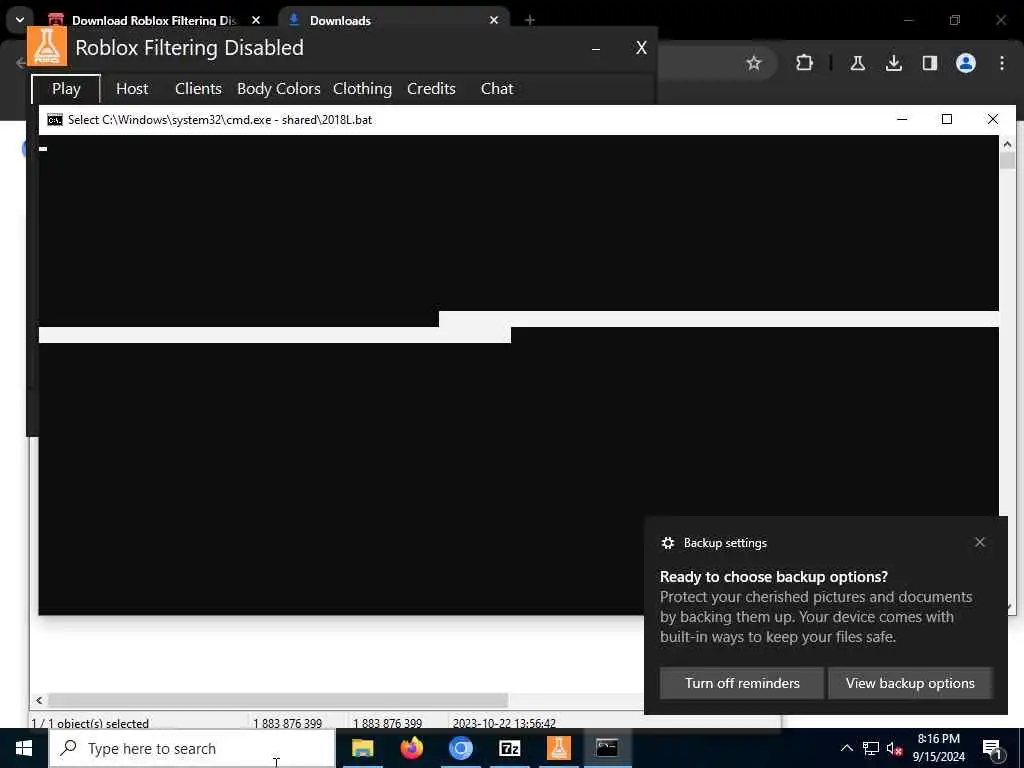Click the muted volume tray icon
This screenshot has height=768, width=1024.
click(x=894, y=748)
